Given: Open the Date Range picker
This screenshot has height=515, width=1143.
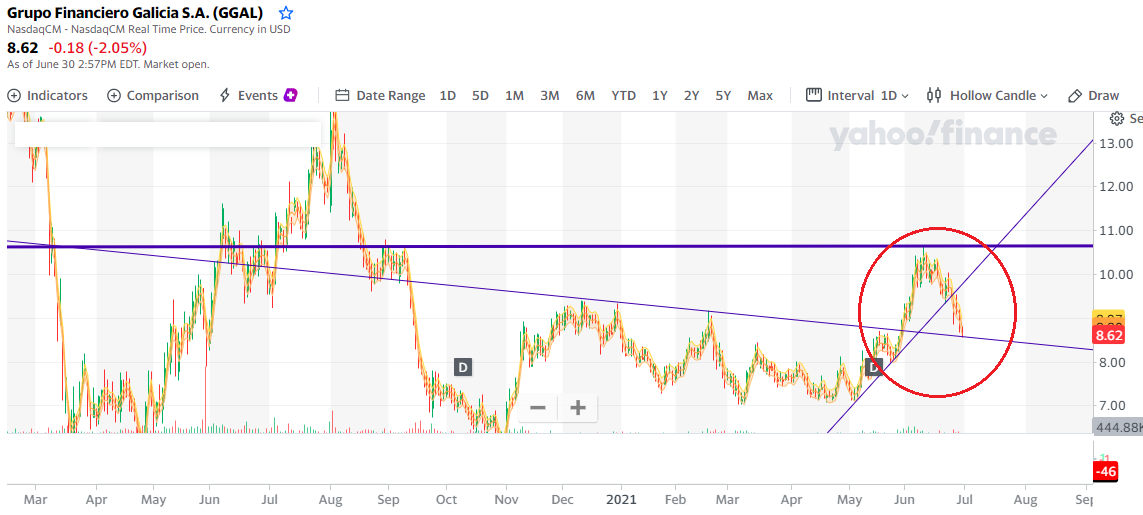Looking at the screenshot, I should pyautogui.click(x=380, y=96).
